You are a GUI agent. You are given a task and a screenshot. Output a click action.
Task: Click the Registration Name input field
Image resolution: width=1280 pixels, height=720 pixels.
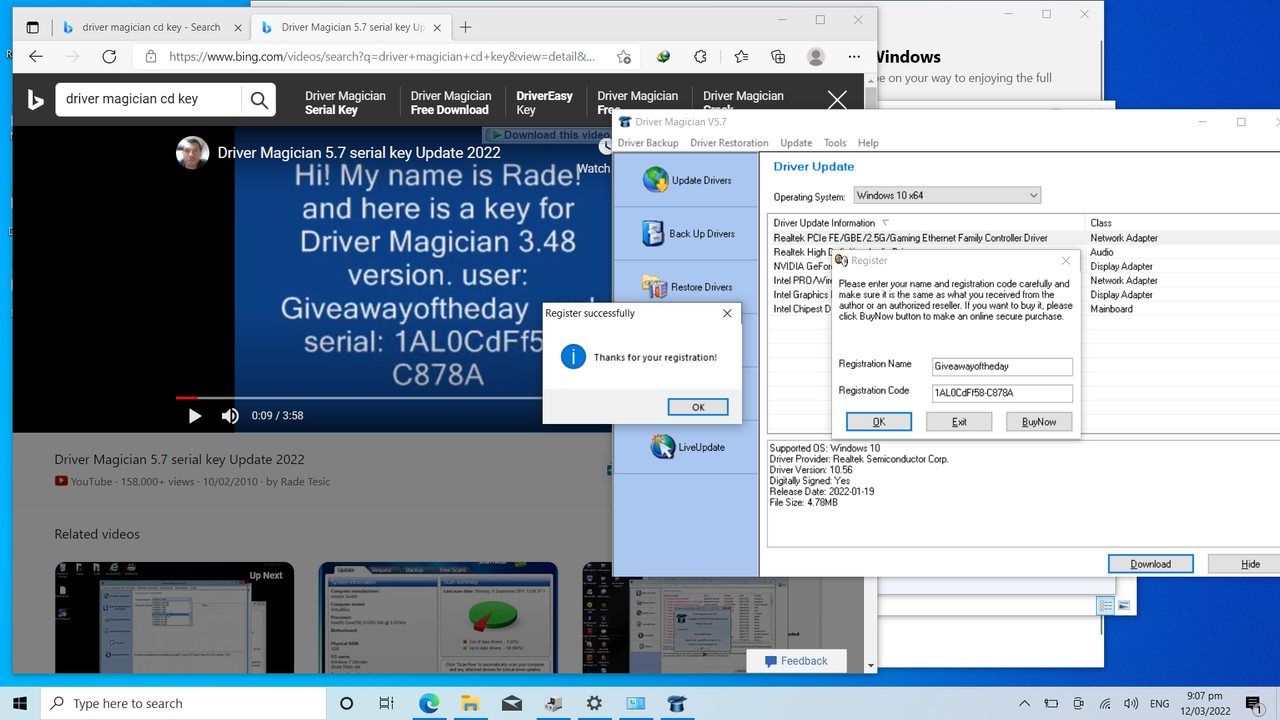[x=1002, y=367]
